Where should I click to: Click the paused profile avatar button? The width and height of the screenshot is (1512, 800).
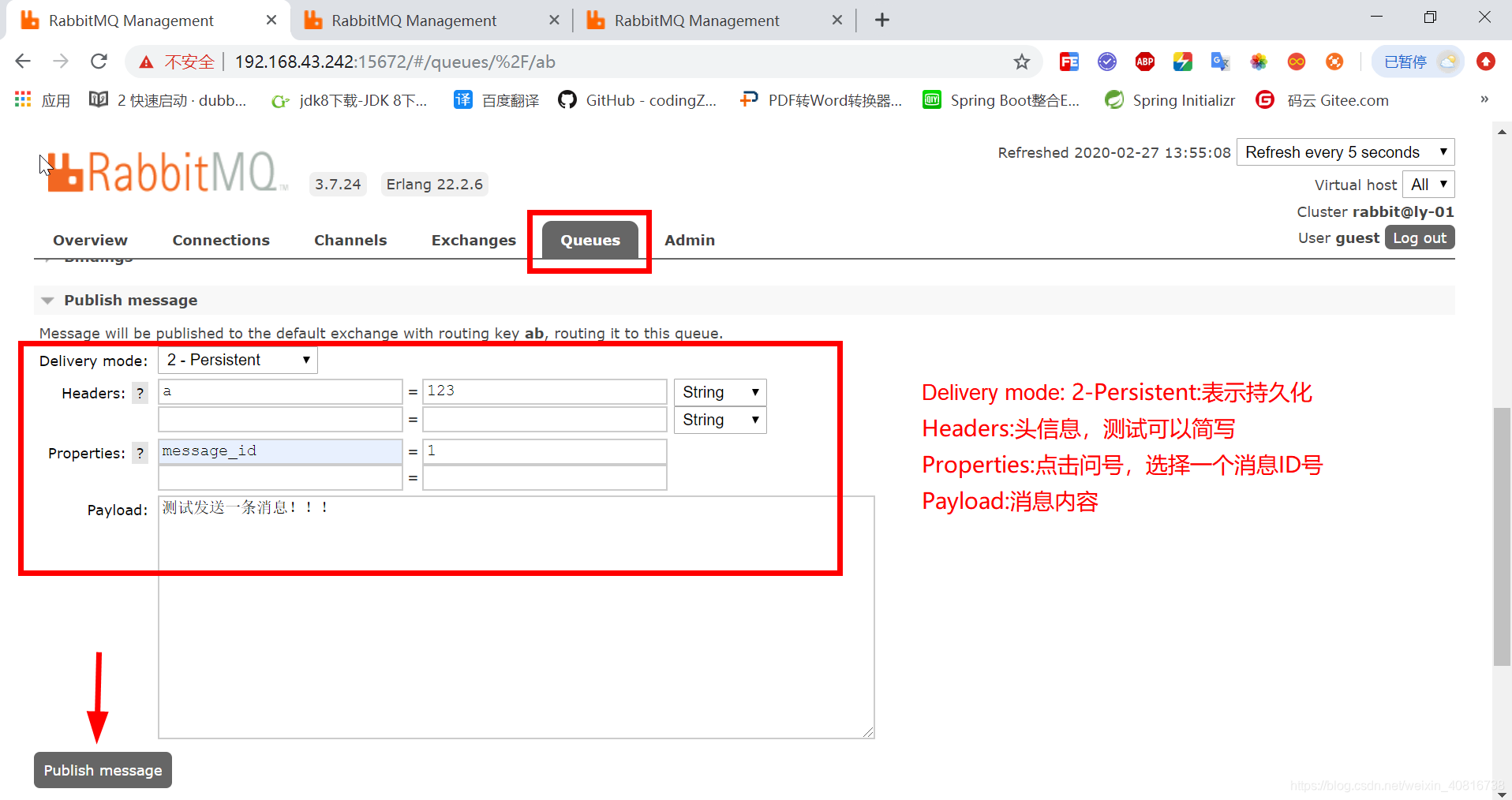coord(1418,62)
